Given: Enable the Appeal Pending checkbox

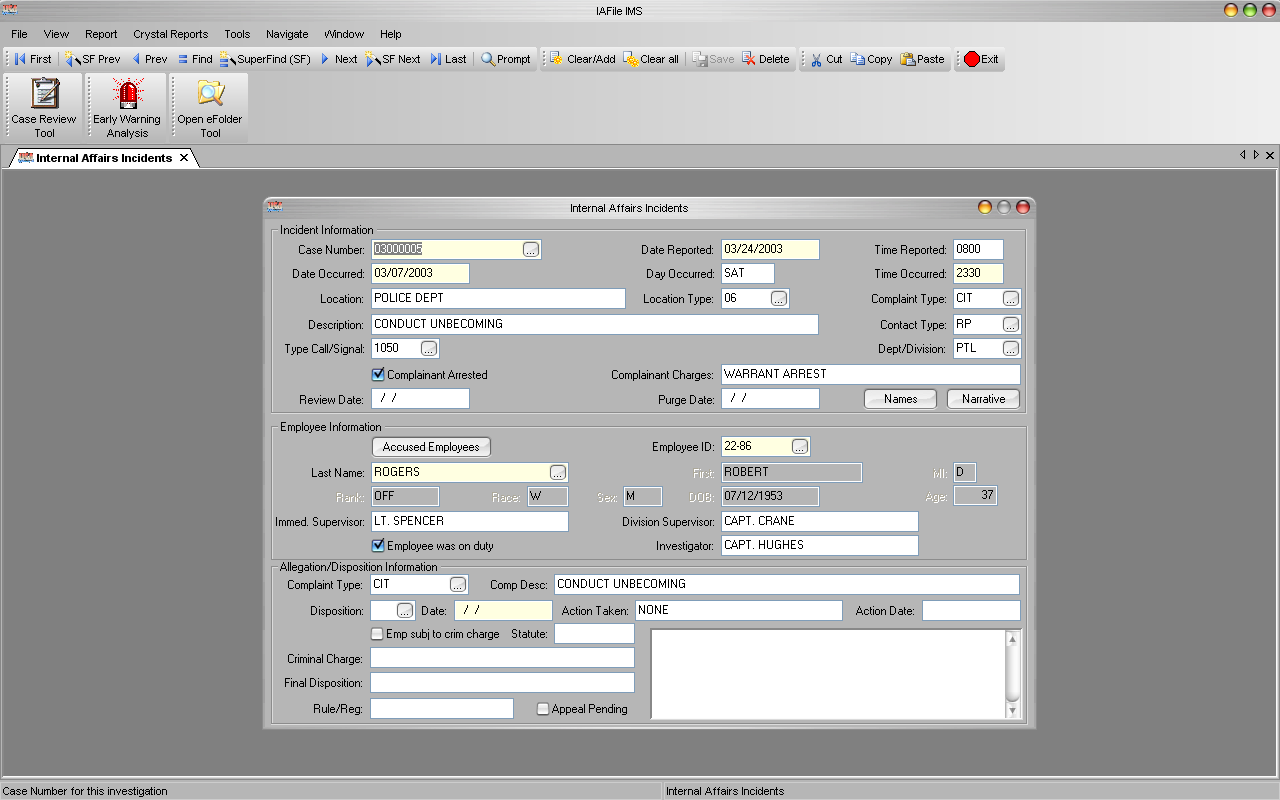Looking at the screenshot, I should pyautogui.click(x=543, y=709).
